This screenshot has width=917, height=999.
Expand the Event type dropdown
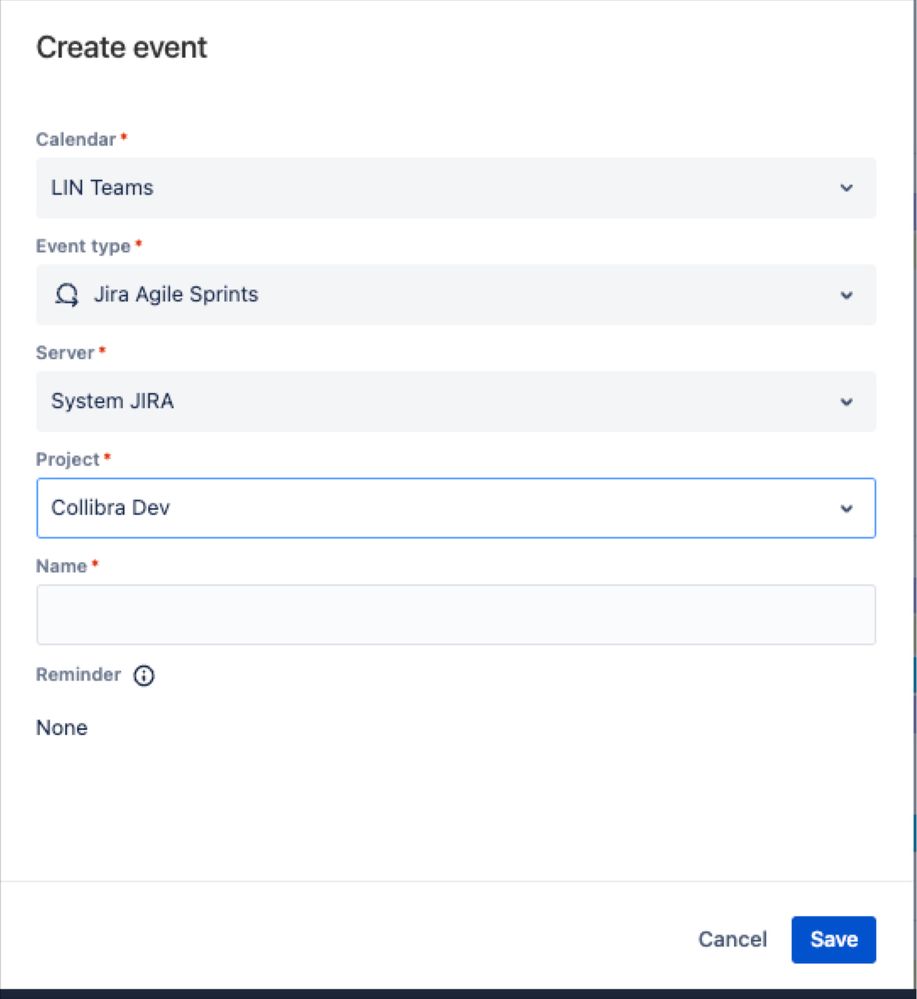pyautogui.click(x=440, y=295)
